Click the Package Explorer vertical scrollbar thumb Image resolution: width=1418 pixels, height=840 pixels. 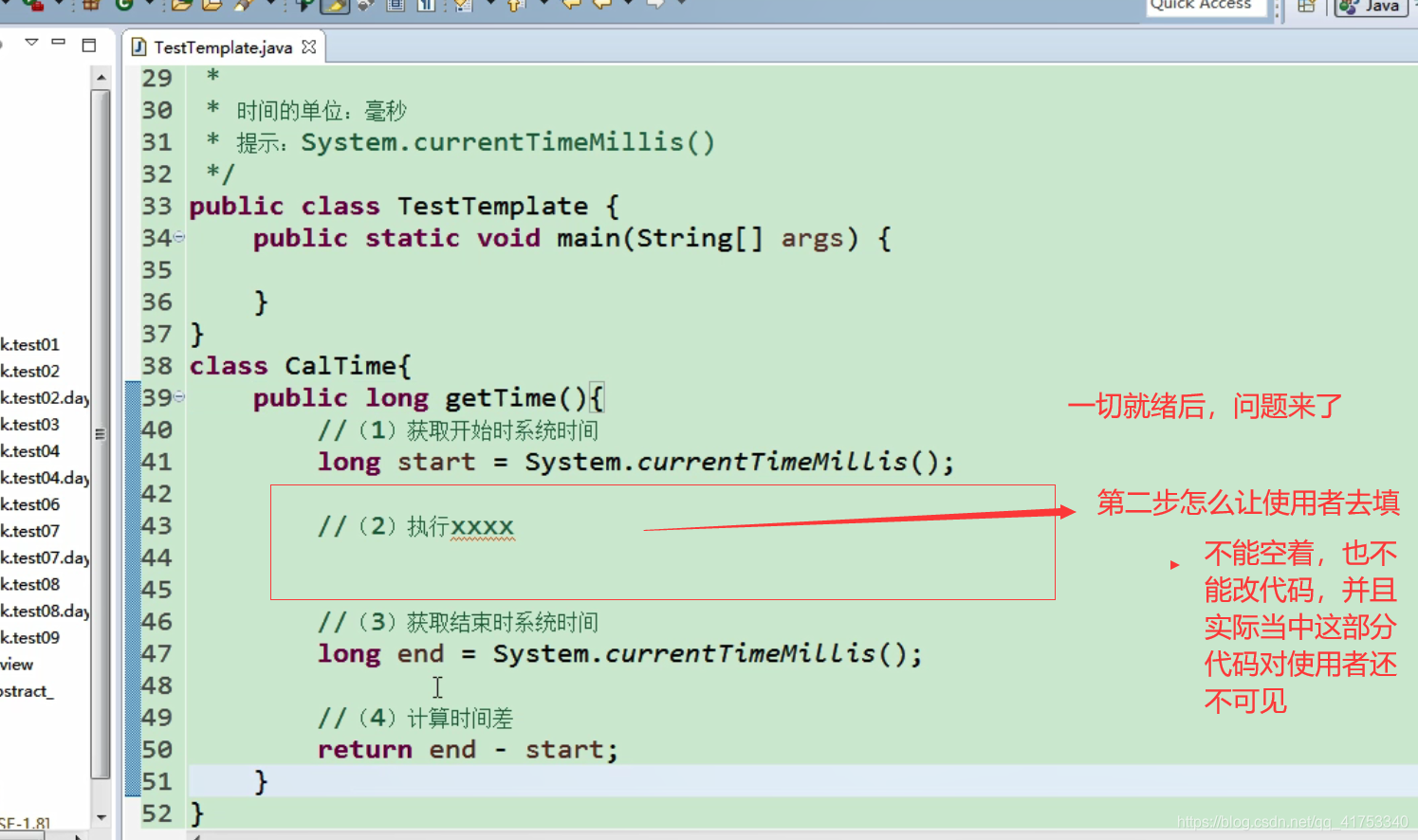(101, 434)
